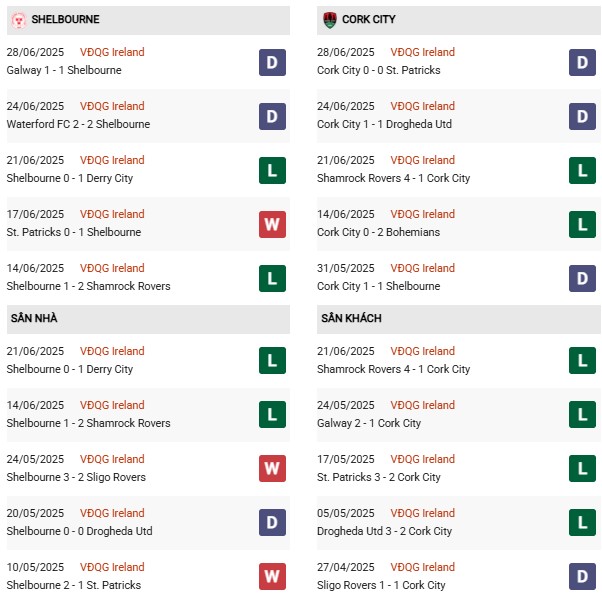Click the CORK CITY team name header
Viewport: 602px width, 597px height.
[369, 20]
